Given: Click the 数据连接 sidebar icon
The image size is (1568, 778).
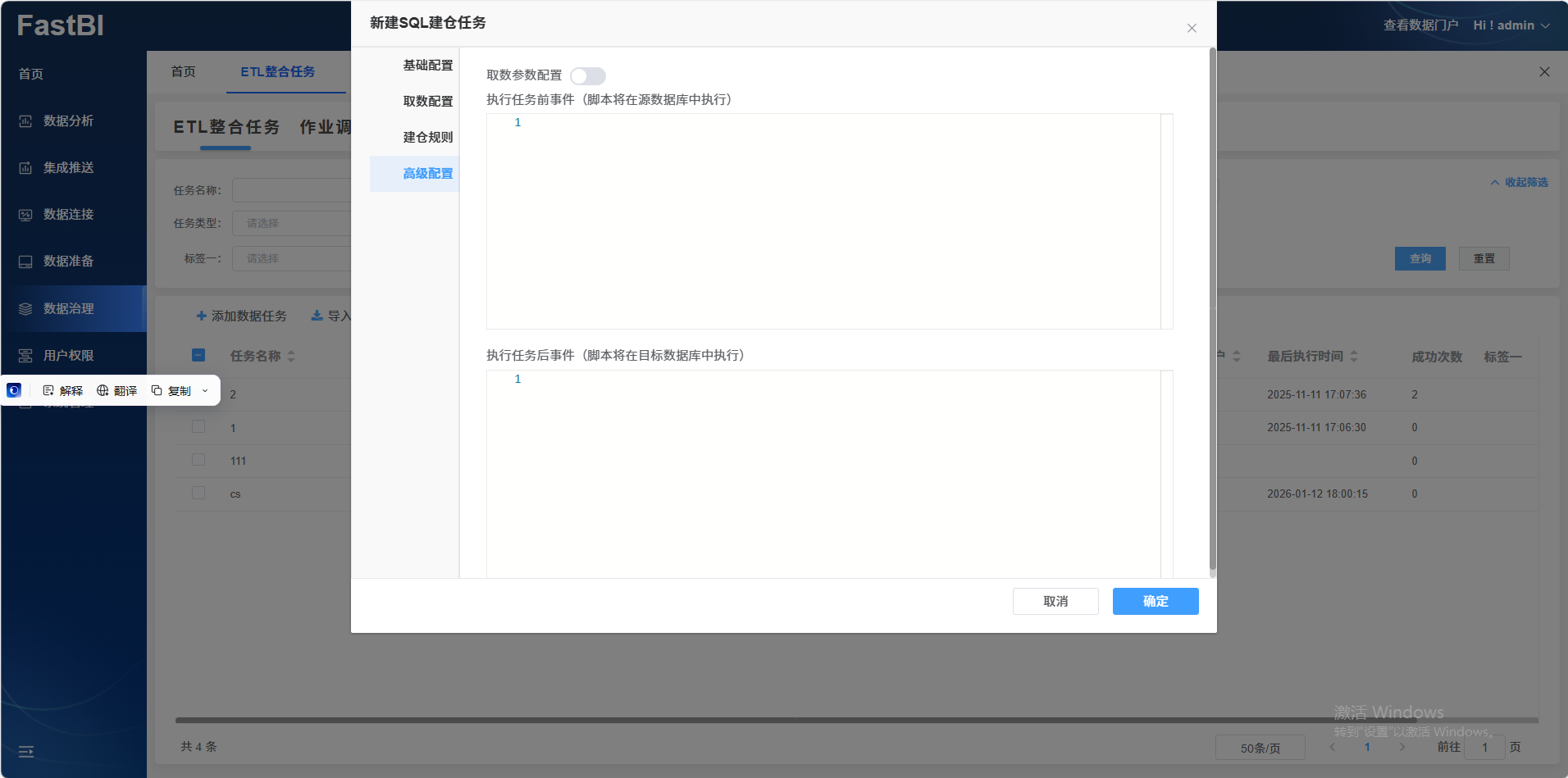Looking at the screenshot, I should click(25, 215).
